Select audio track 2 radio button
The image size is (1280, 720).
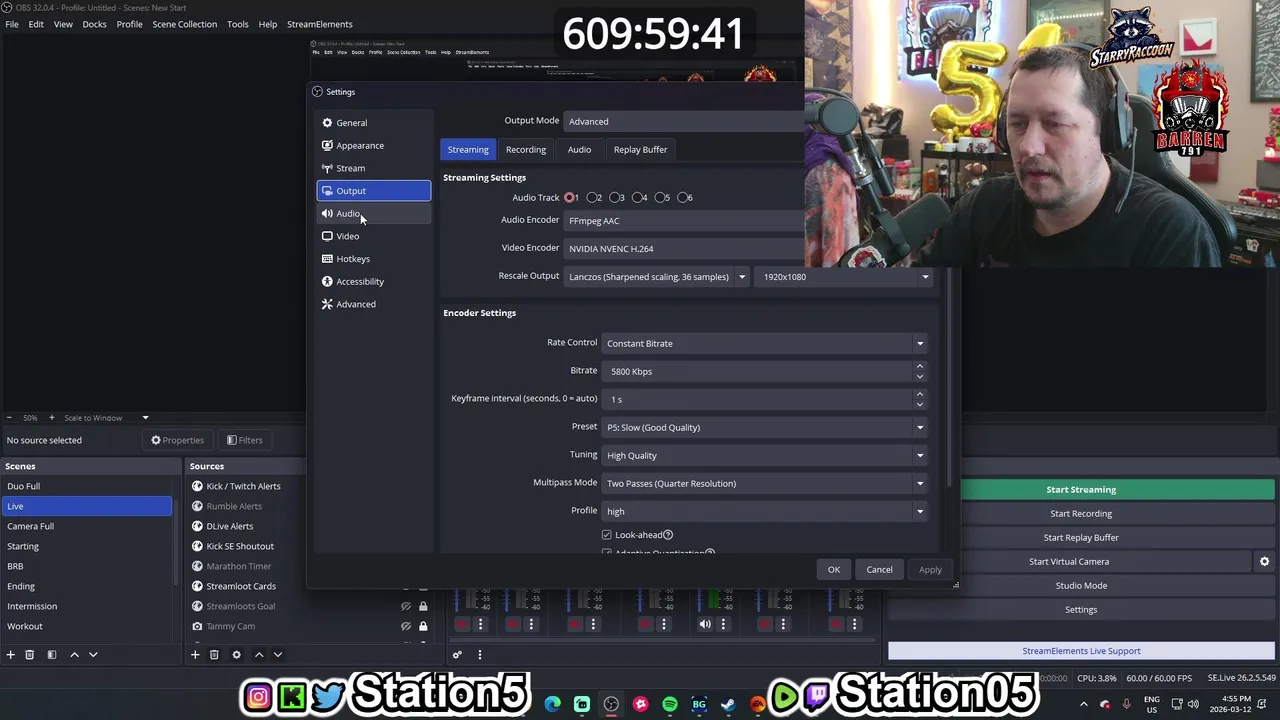coord(593,198)
